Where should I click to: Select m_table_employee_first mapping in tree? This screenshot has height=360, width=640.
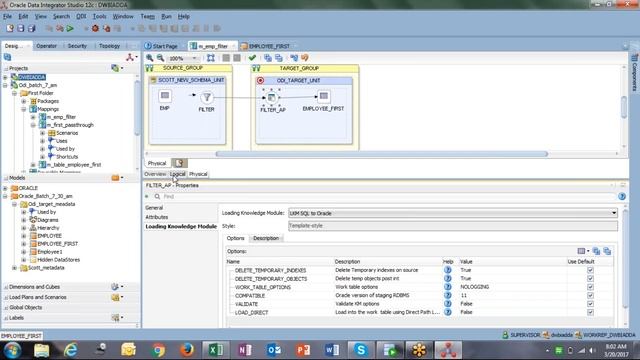[73, 164]
